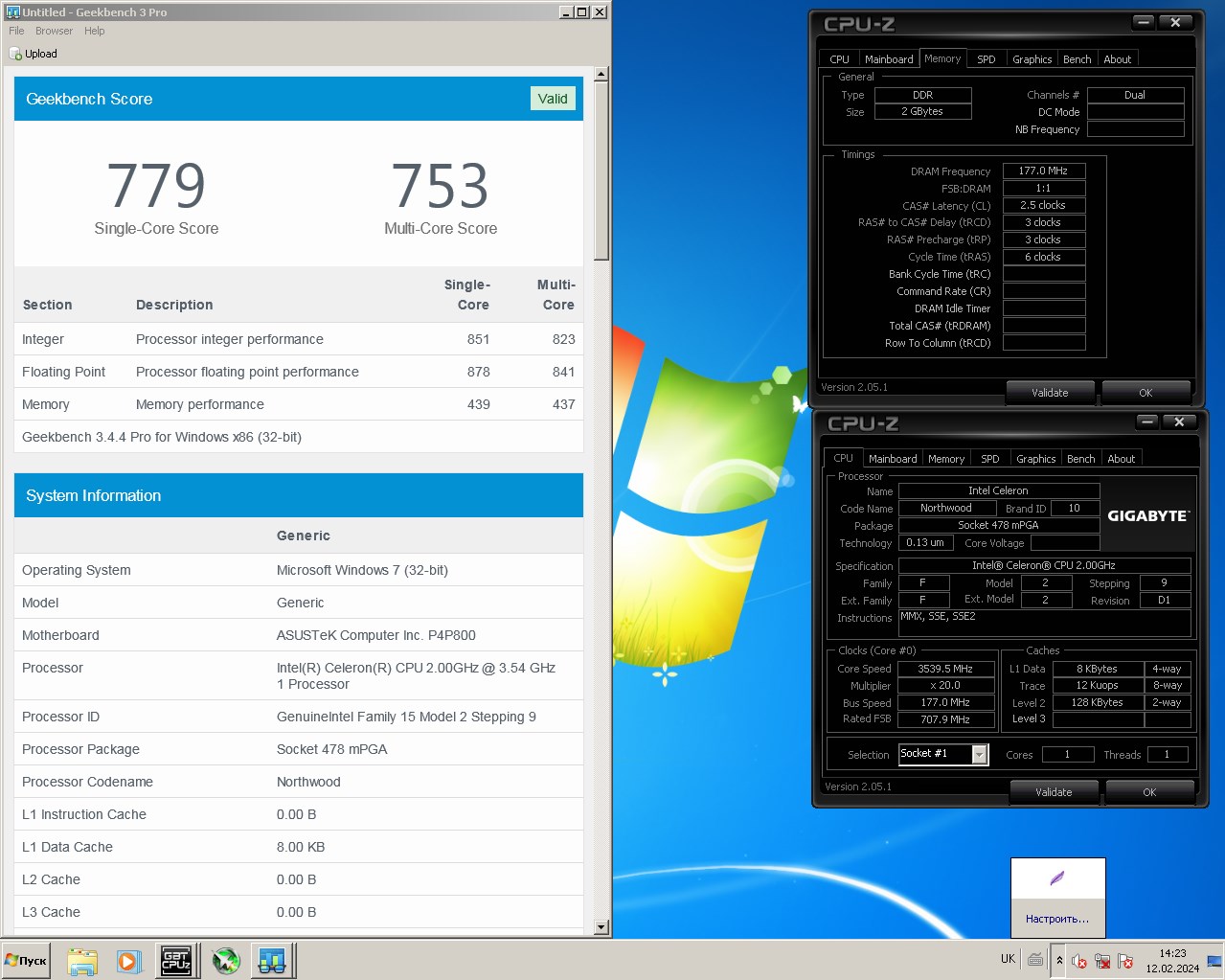Click the Memory performance row

click(x=299, y=404)
